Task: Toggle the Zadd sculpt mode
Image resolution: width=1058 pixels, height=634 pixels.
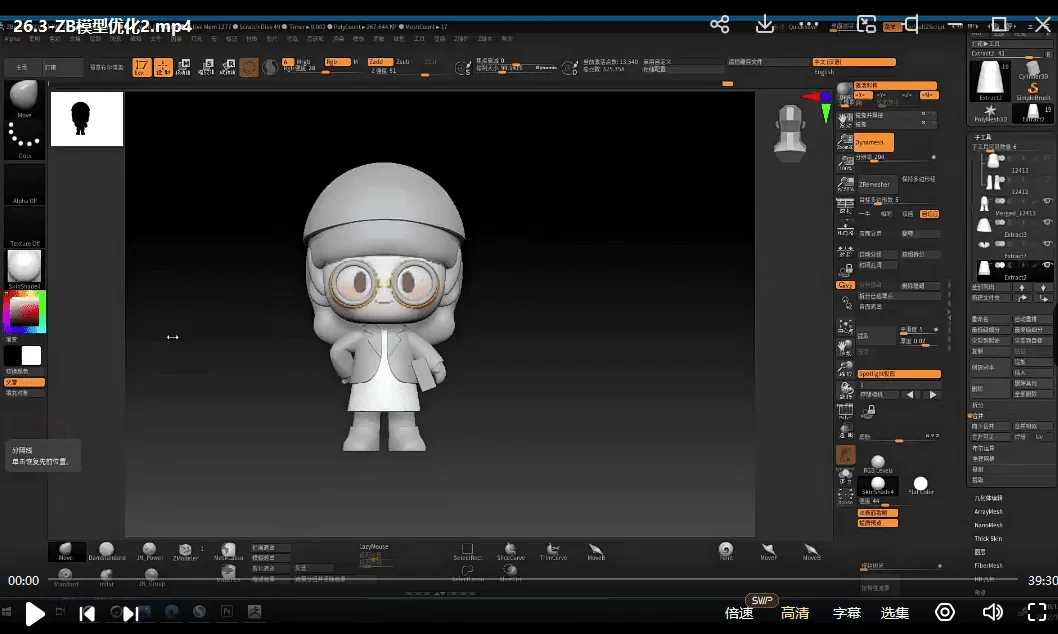Action: click(x=381, y=62)
